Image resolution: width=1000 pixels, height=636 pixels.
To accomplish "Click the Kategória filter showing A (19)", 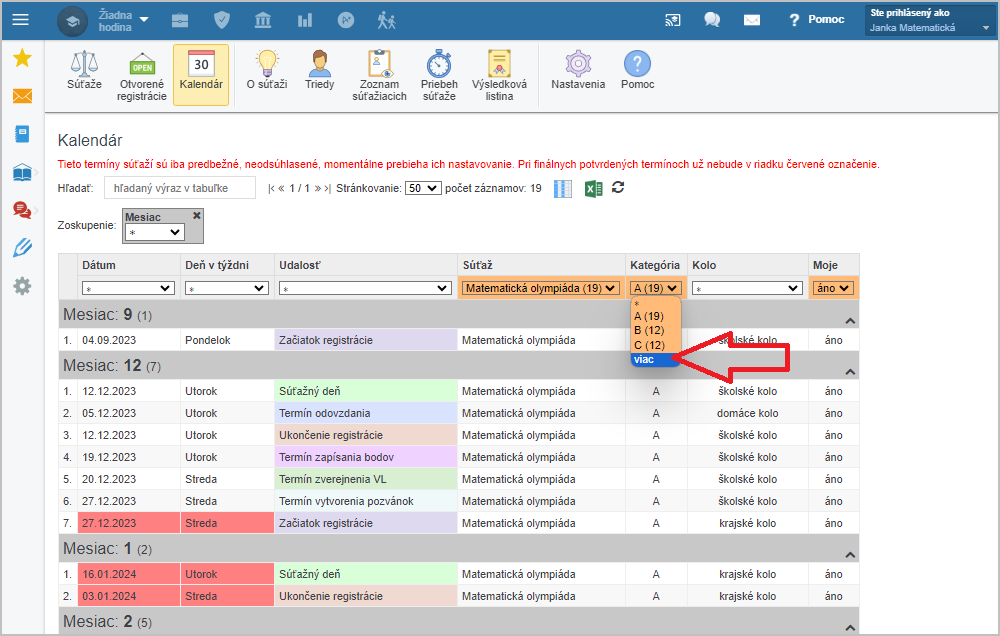I will [656, 288].
